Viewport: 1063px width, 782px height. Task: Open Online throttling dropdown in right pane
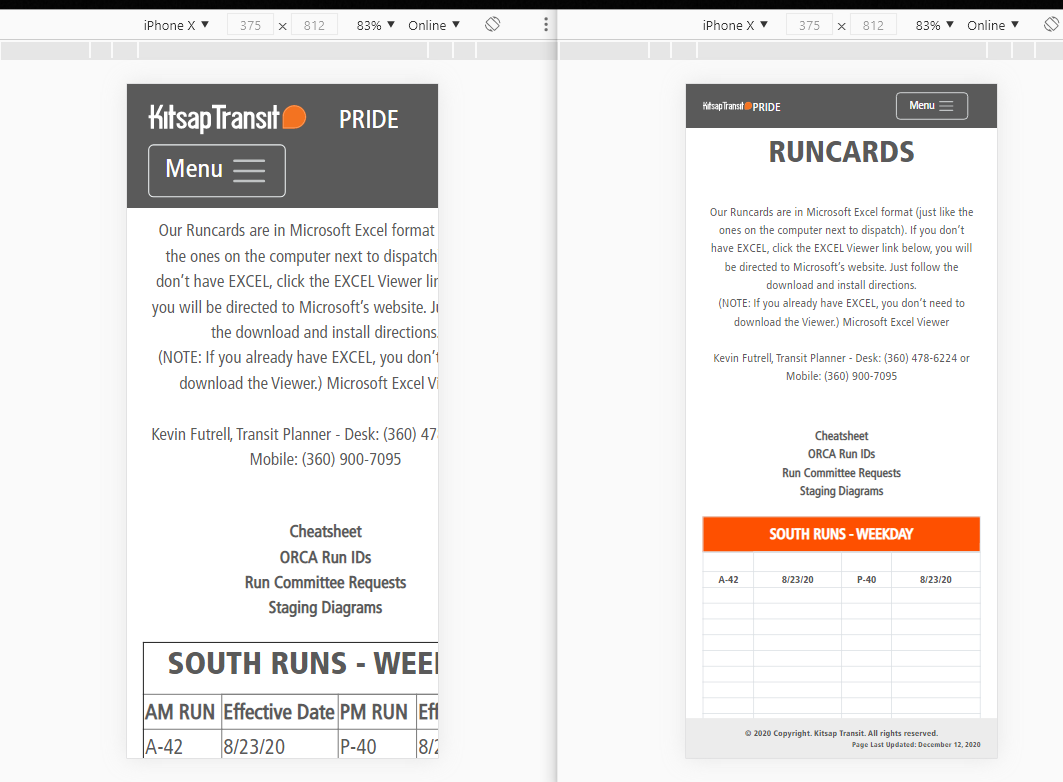[993, 25]
